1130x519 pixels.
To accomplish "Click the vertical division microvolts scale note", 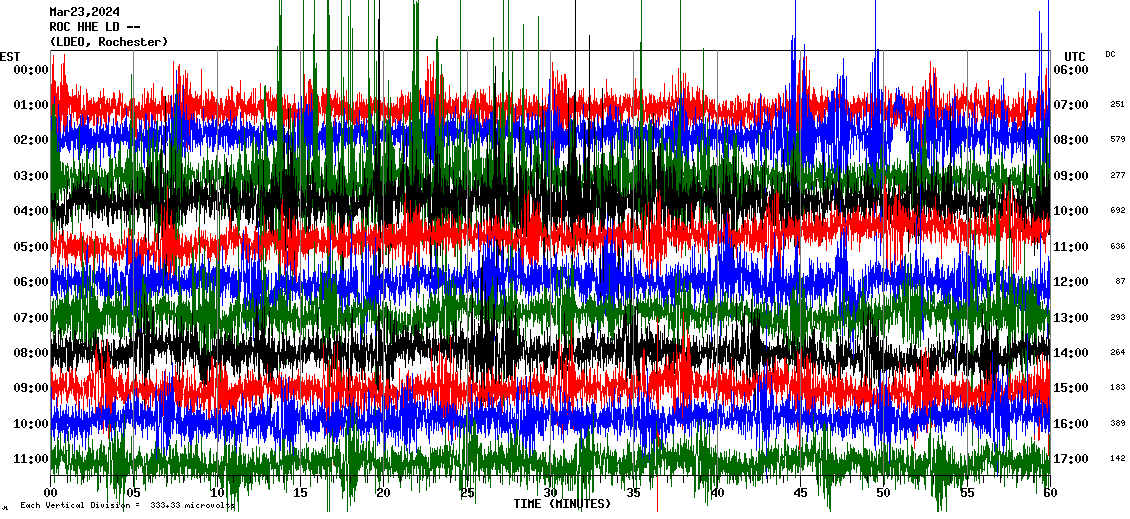I will (127, 506).
